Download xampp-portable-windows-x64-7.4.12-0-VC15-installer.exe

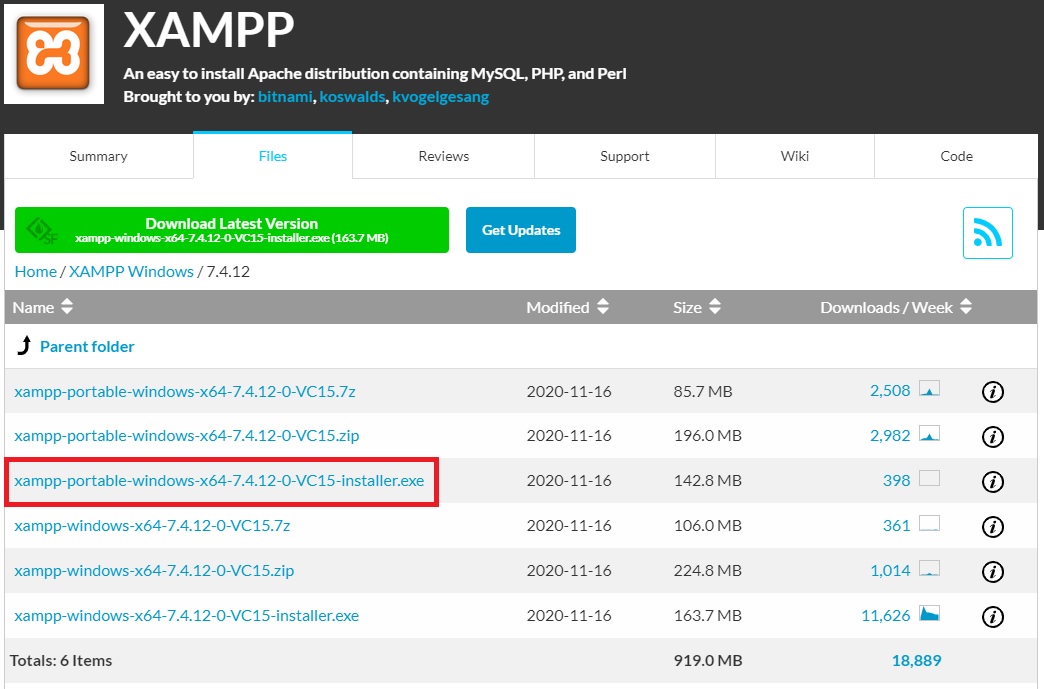pos(219,481)
